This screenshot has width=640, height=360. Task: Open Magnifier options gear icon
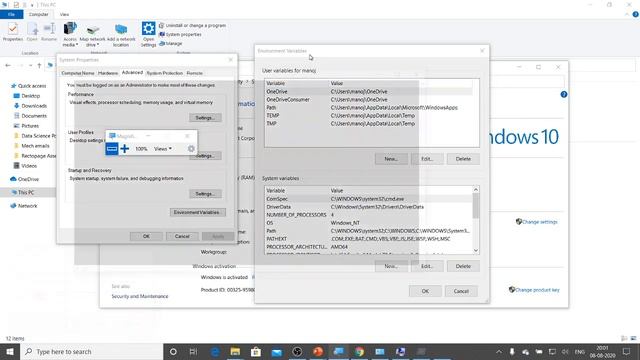coord(191,149)
